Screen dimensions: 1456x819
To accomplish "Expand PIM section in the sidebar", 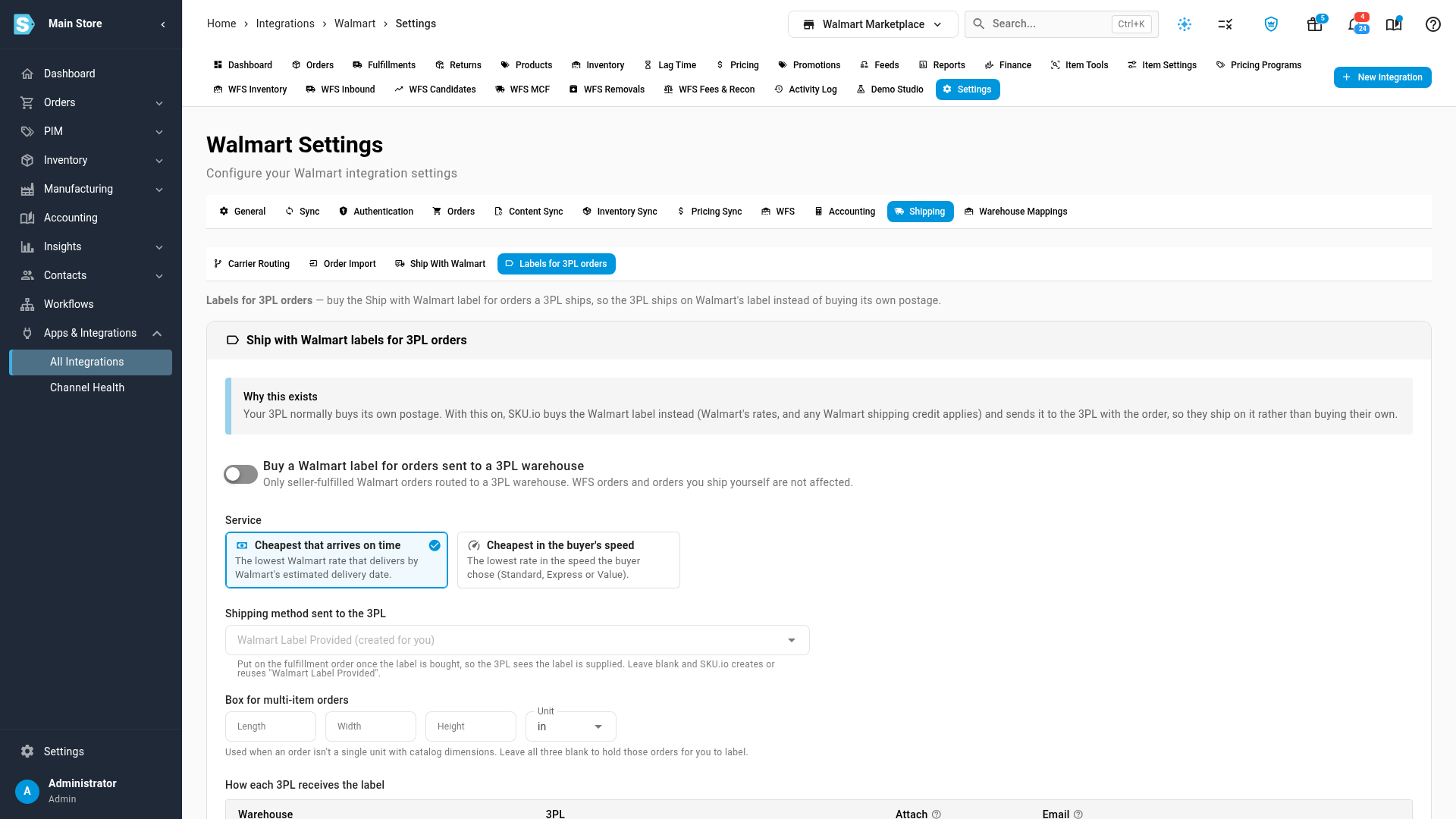I will 91,131.
